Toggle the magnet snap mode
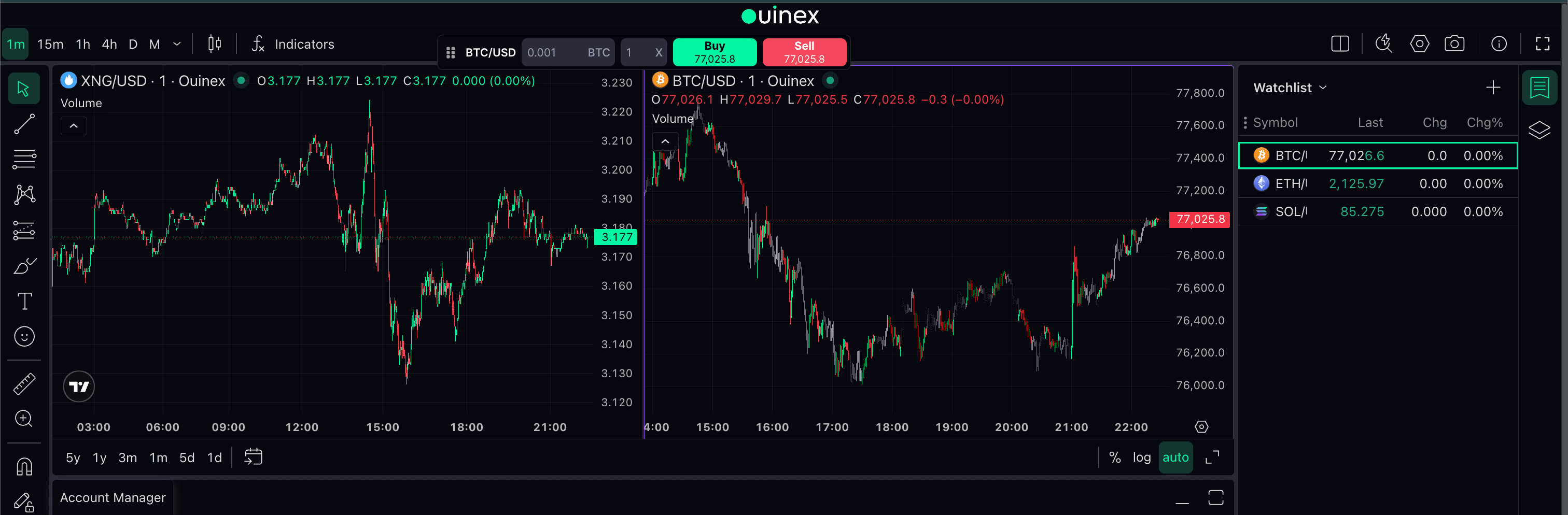Viewport: 1568px width, 515px height. tap(24, 466)
